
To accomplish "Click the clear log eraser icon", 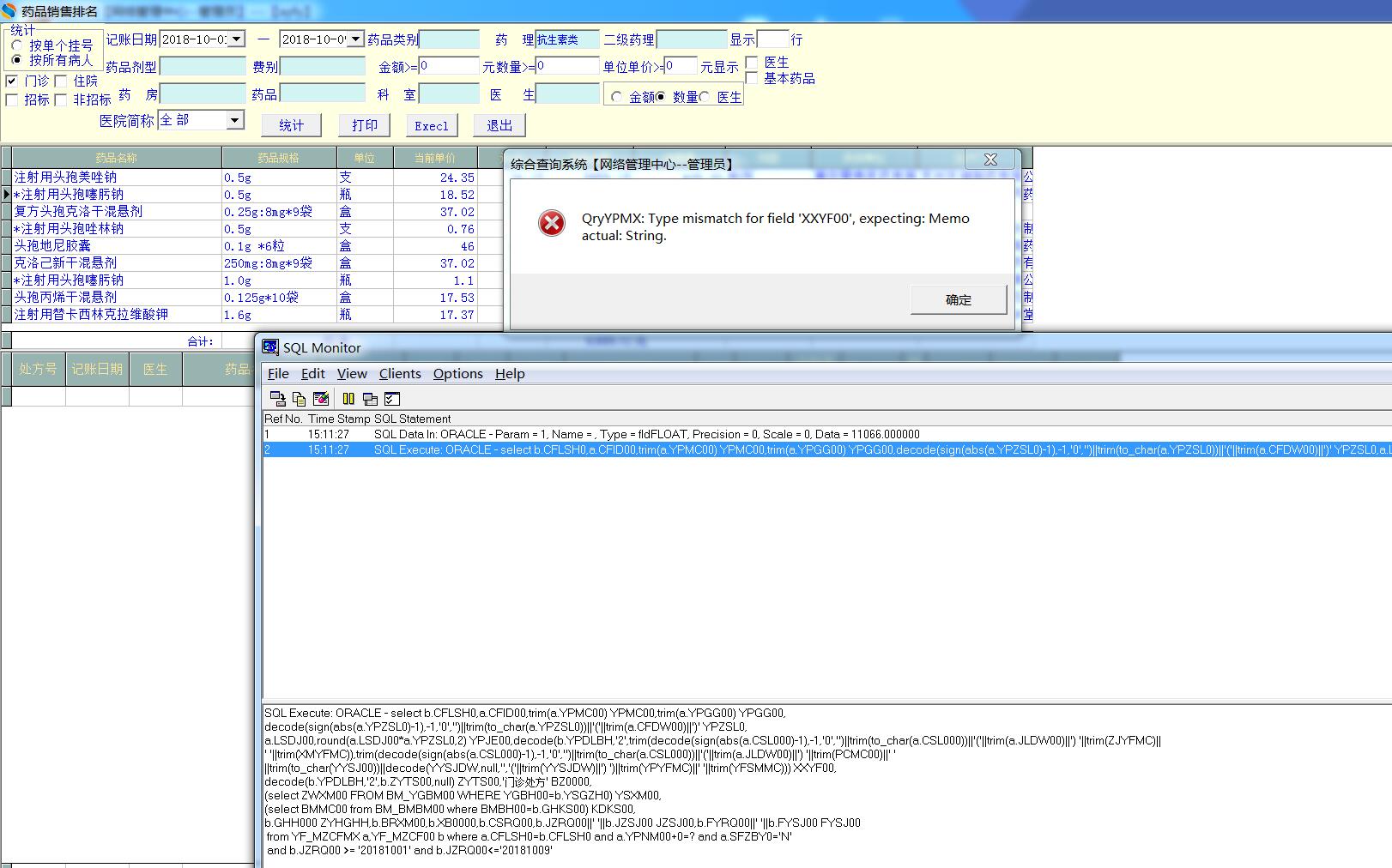I will point(321,399).
